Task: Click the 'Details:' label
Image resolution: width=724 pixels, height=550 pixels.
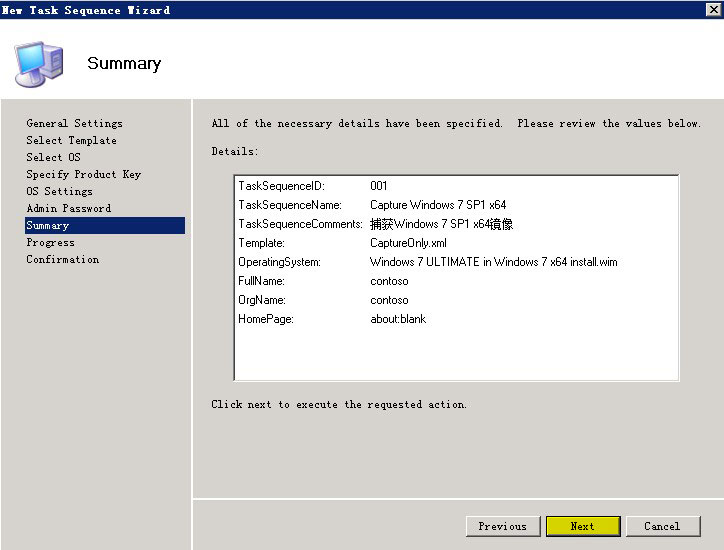Action: pos(235,151)
